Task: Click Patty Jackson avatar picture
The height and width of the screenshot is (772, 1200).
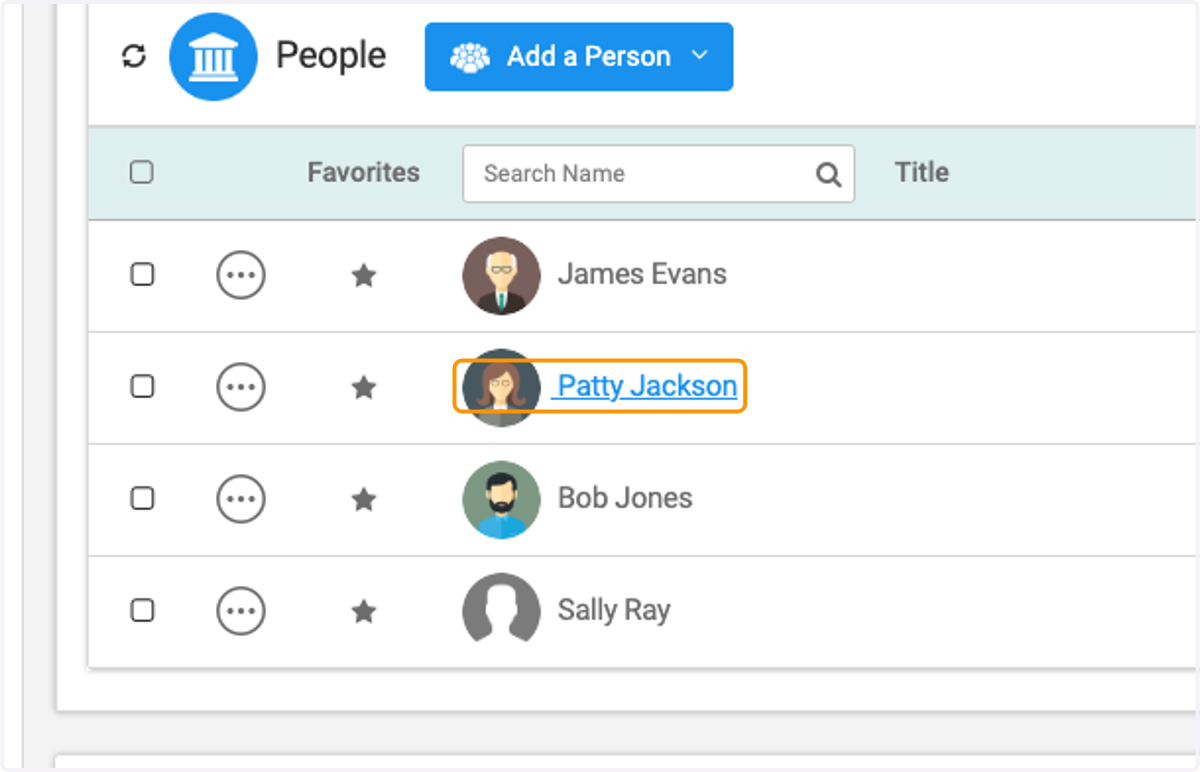Action: click(502, 387)
